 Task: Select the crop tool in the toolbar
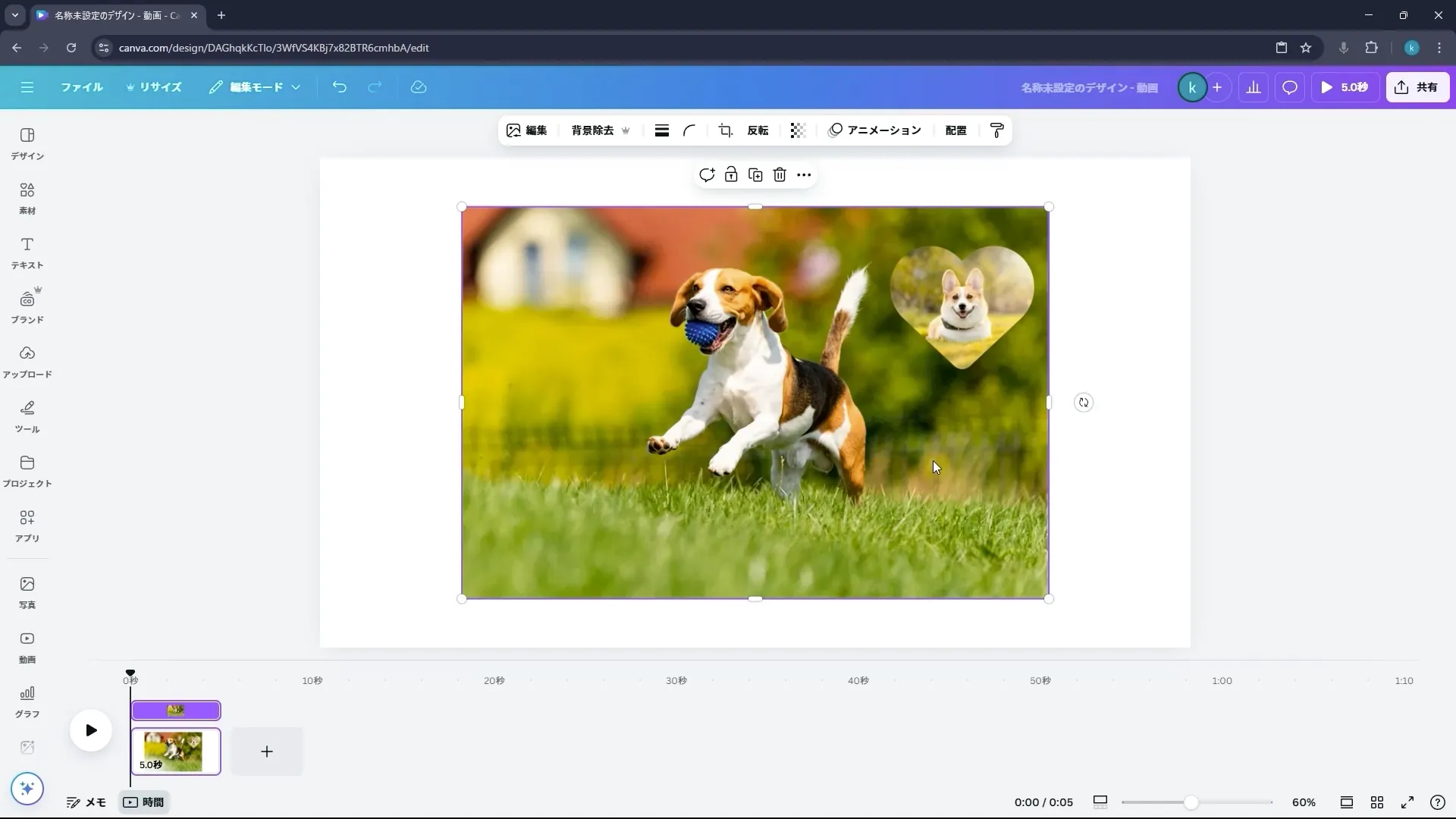[x=725, y=130]
